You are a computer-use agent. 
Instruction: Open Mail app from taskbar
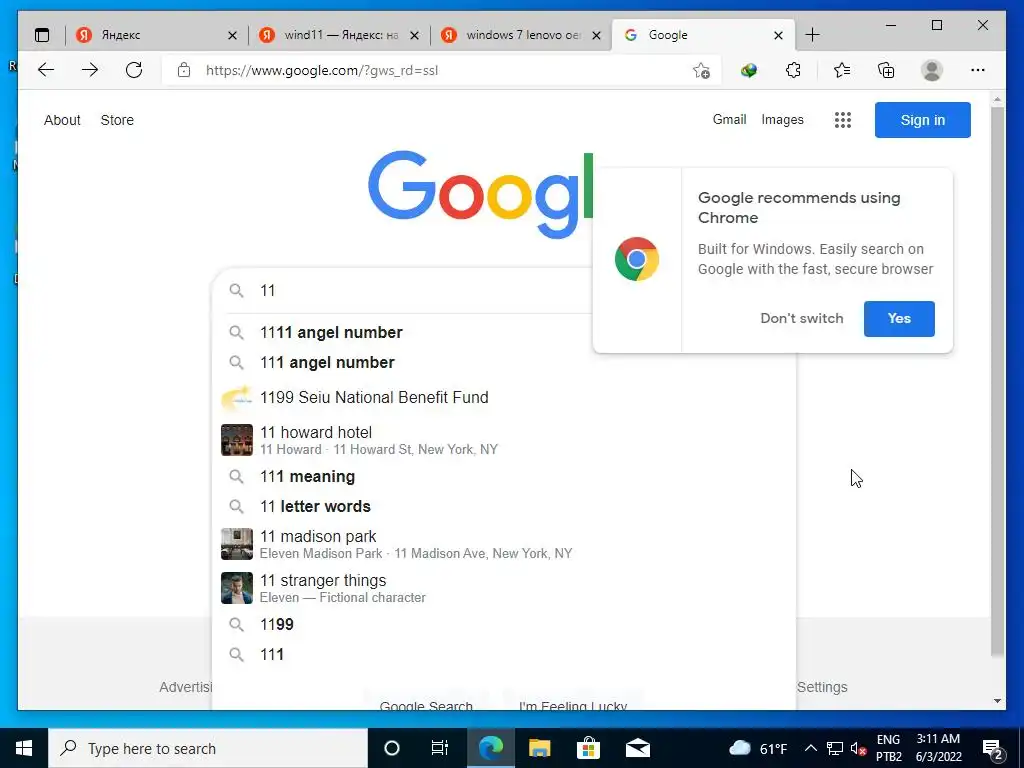(x=638, y=748)
